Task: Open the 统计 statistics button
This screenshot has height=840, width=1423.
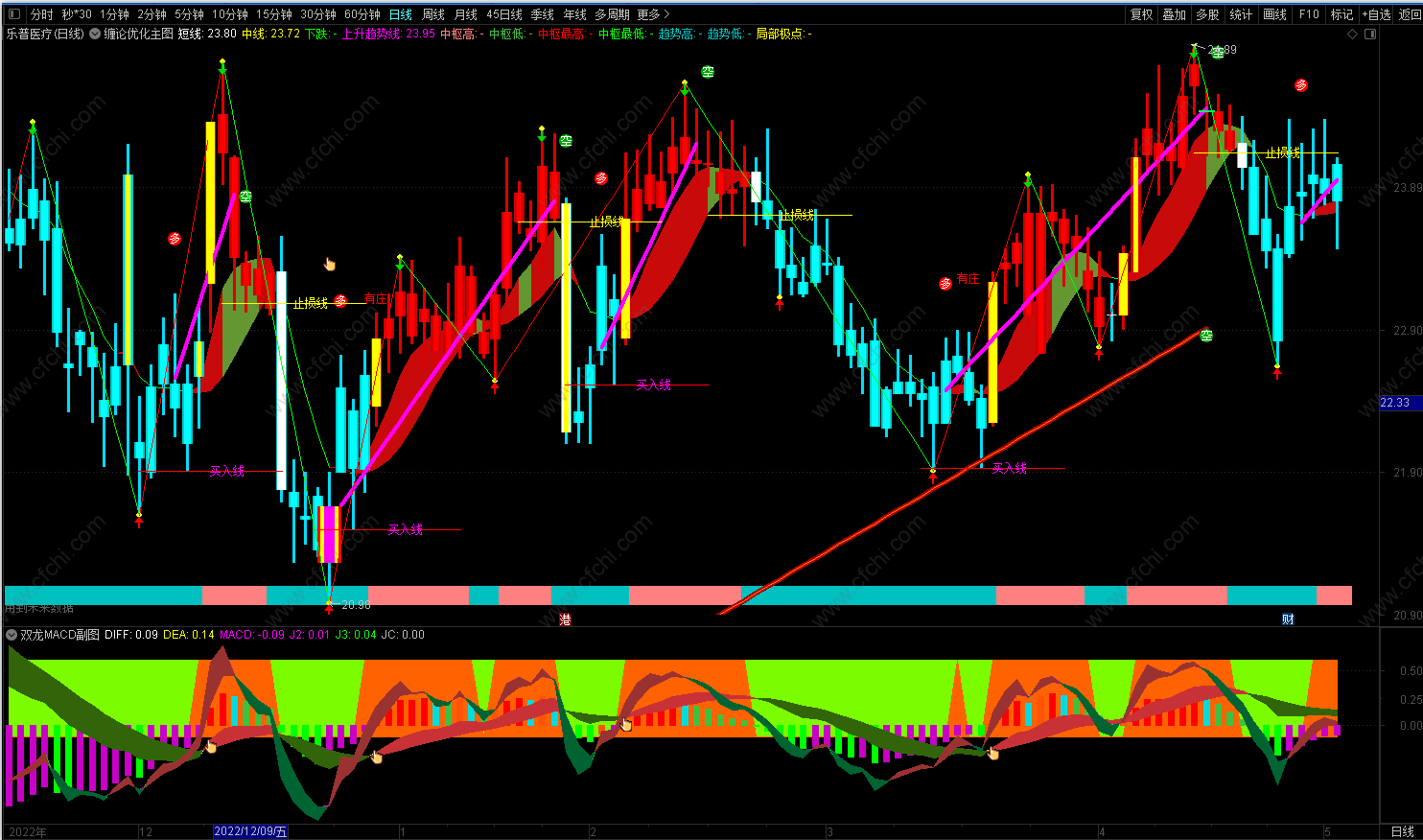Action: point(1241,14)
